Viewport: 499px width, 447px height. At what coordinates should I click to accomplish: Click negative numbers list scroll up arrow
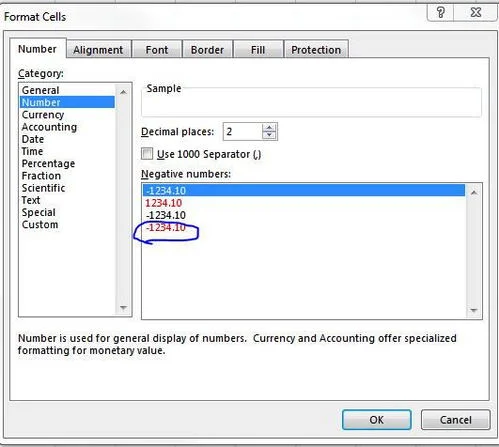coord(474,193)
